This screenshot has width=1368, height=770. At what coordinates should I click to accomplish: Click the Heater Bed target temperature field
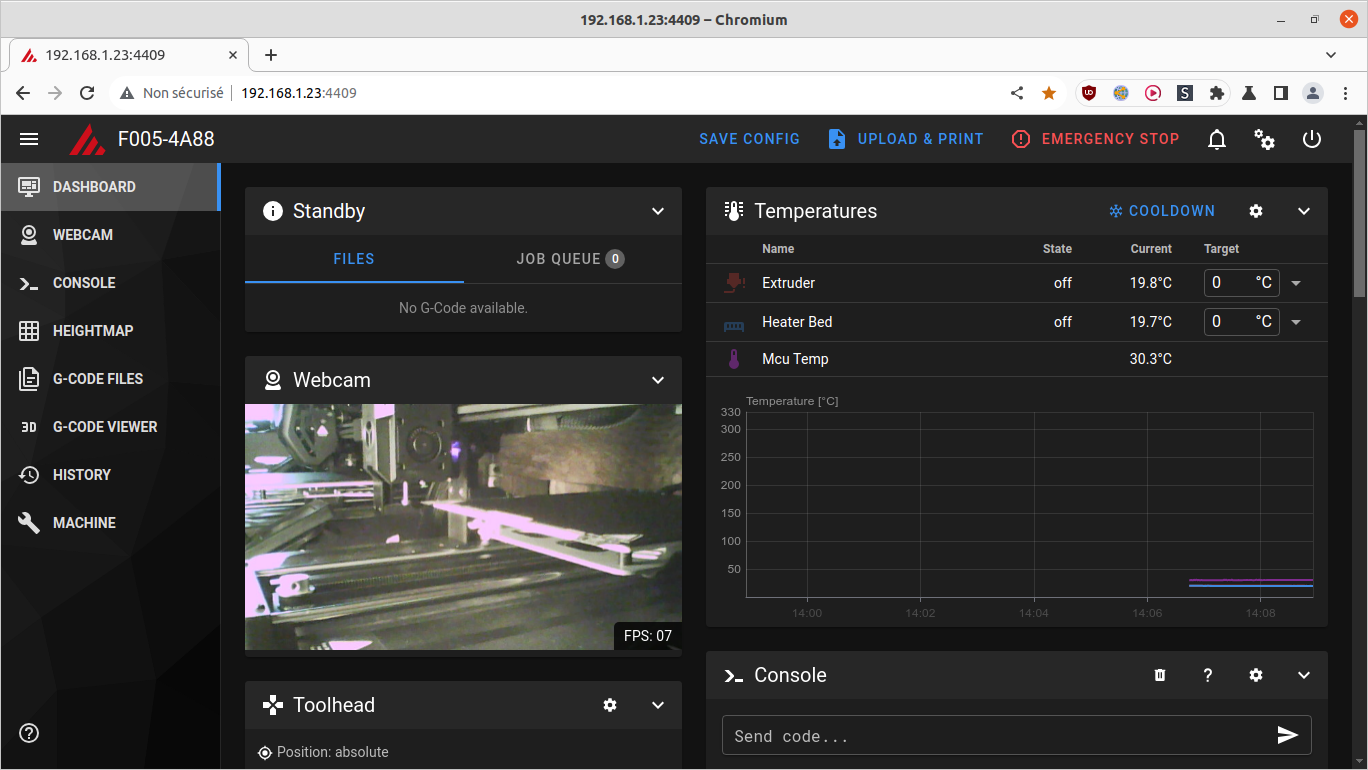point(1241,322)
